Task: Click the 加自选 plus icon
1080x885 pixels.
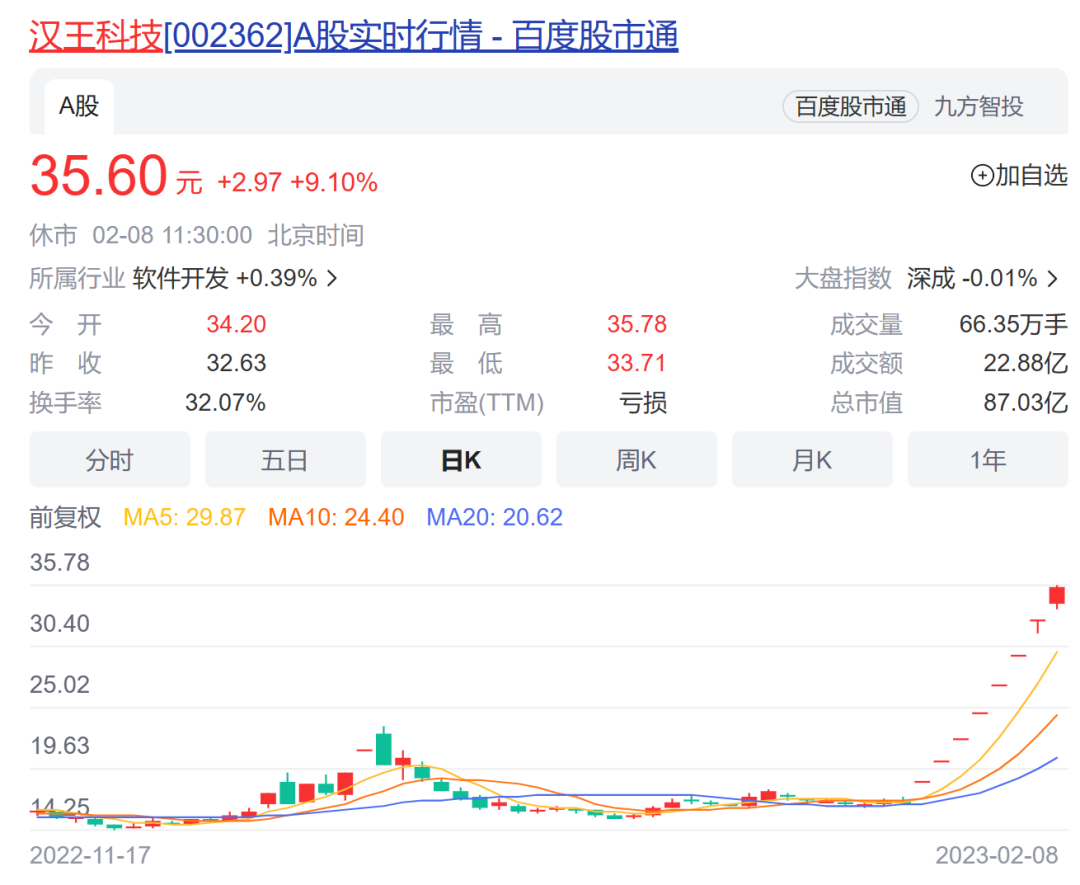Action: click(x=982, y=176)
